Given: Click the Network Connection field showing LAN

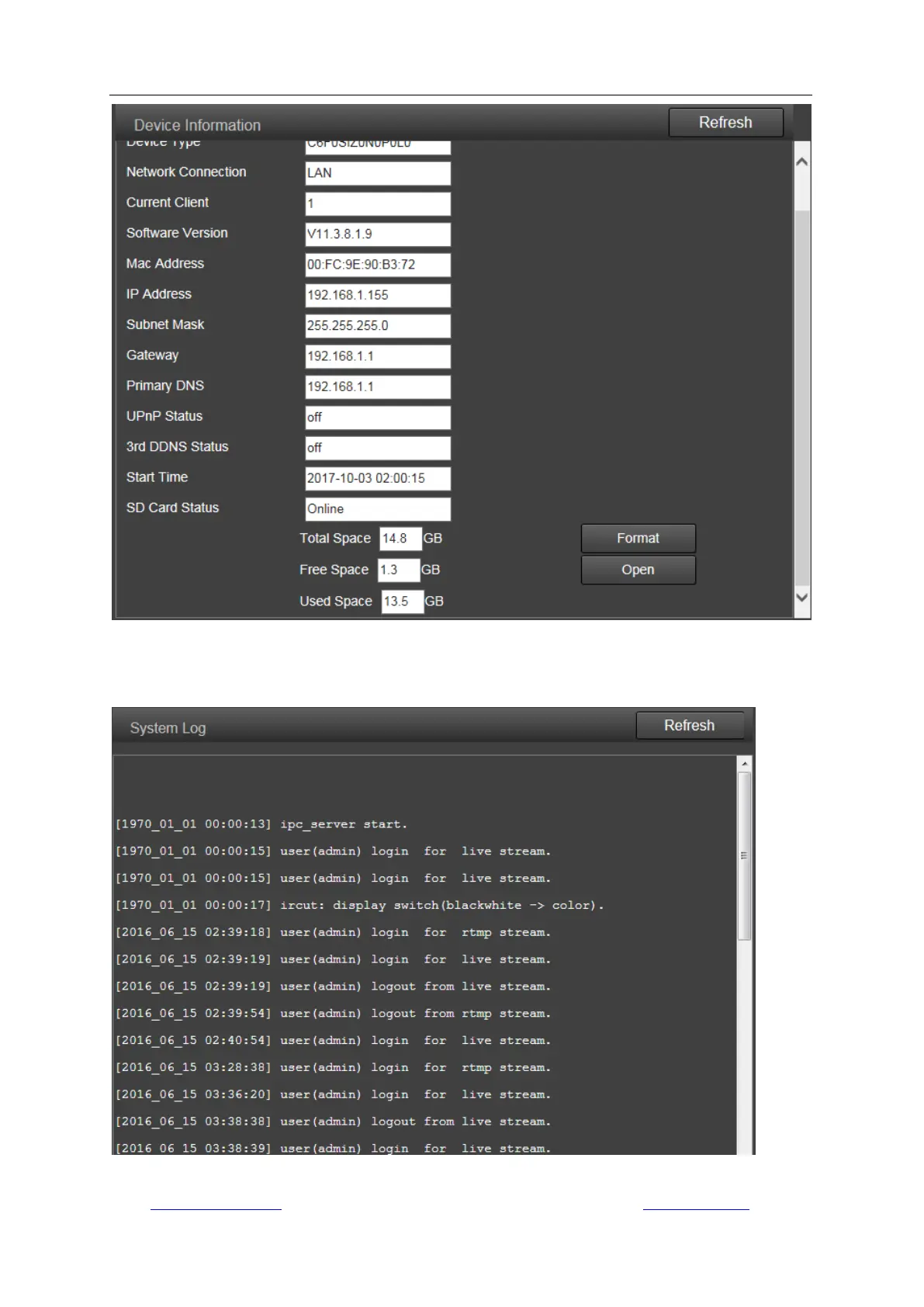Looking at the screenshot, I should pyautogui.click(x=378, y=173).
